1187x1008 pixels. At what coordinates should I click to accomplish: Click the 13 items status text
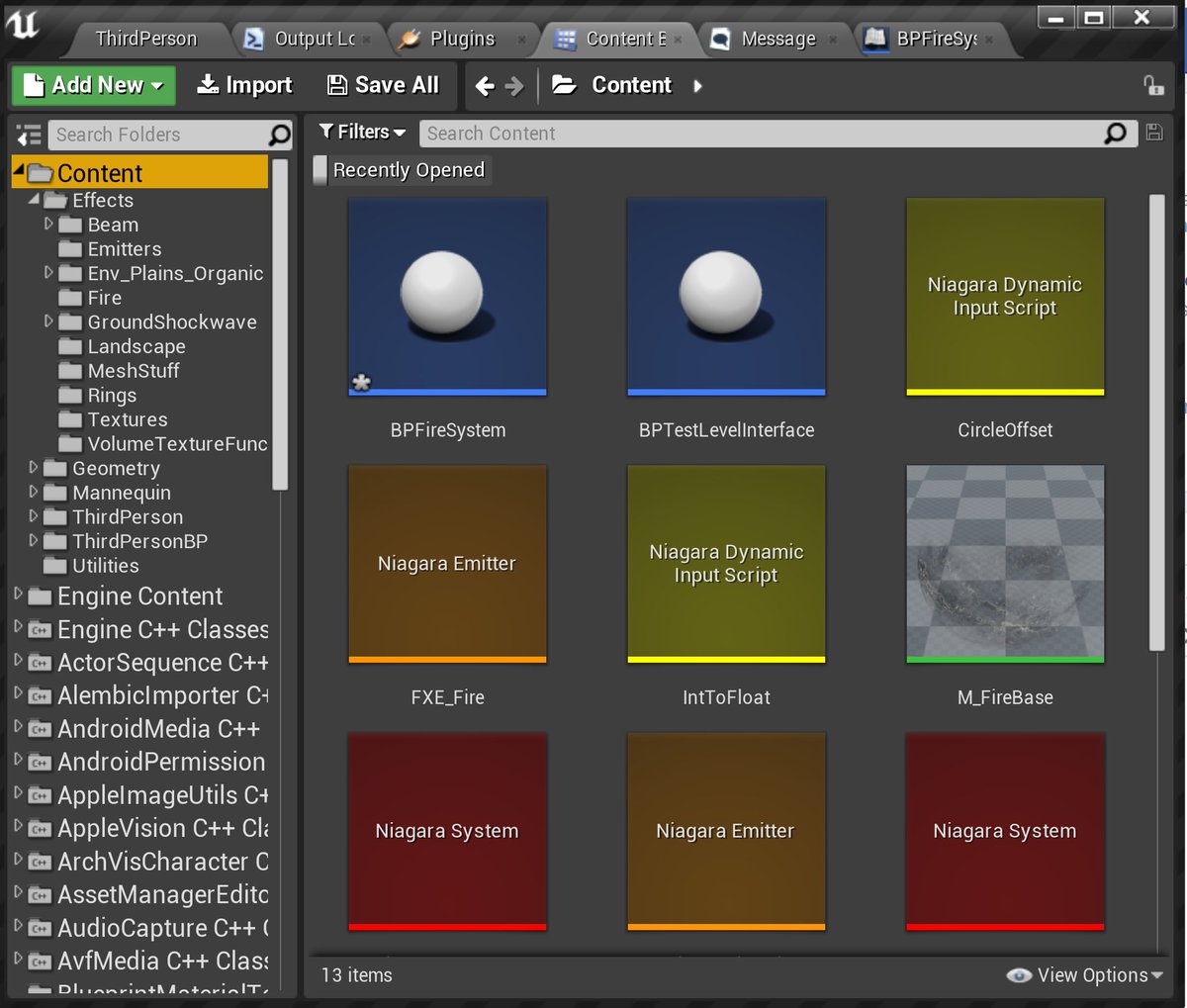[x=356, y=975]
